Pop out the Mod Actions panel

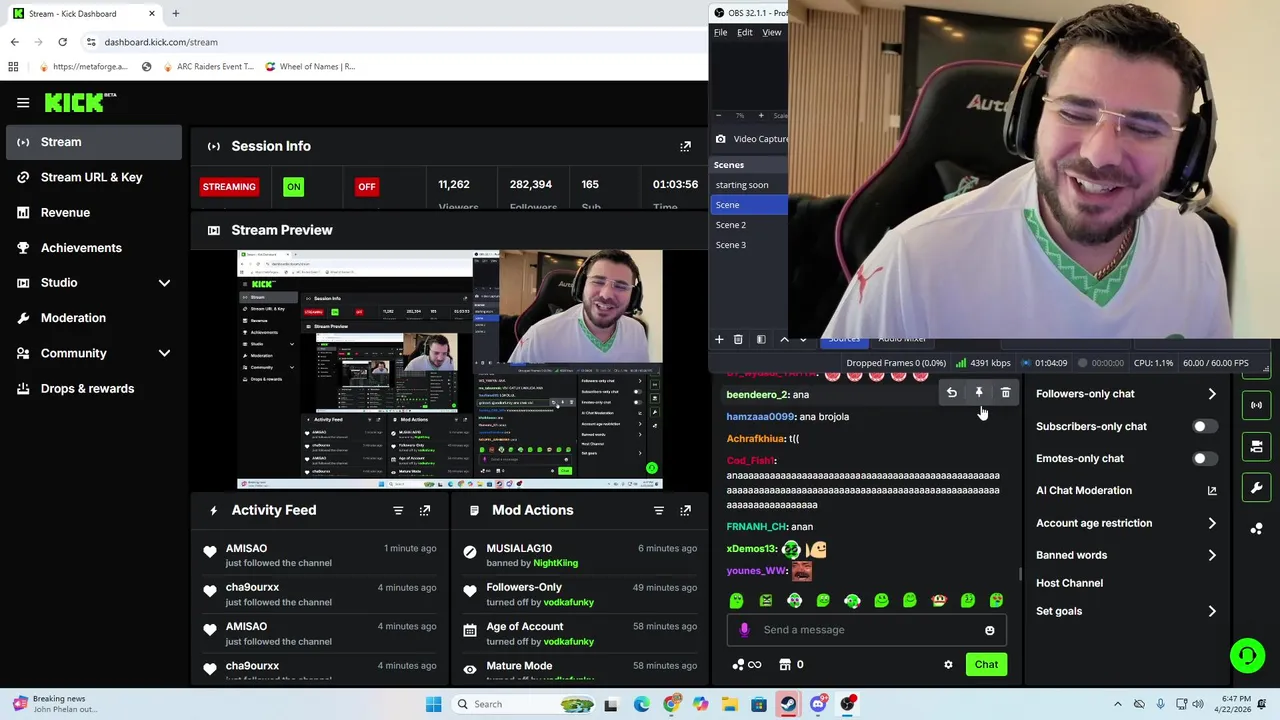685,510
